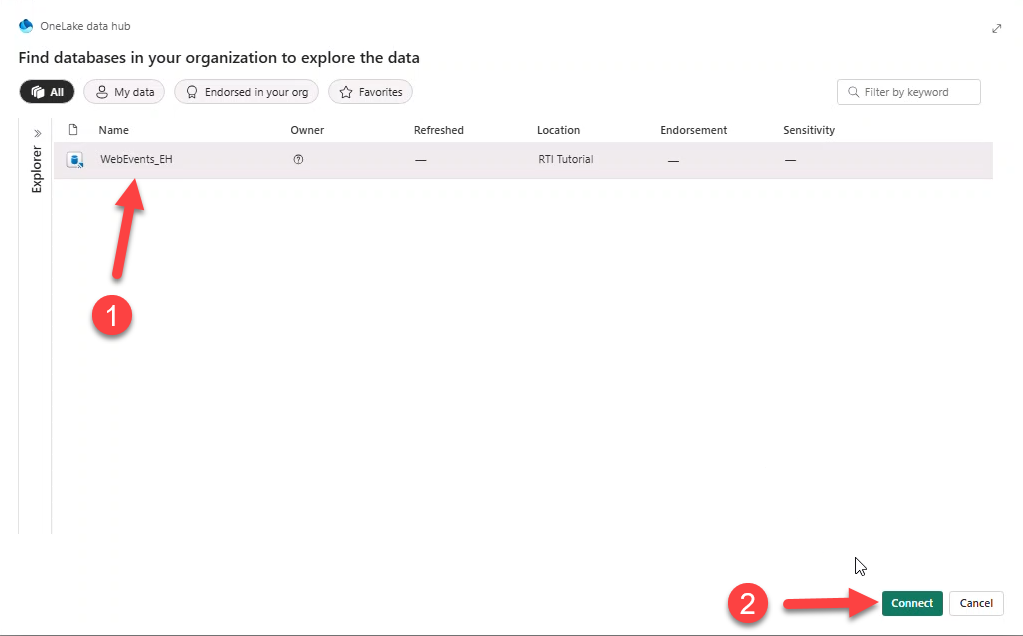This screenshot has width=1023, height=636.
Task: Sort by the Name column header
Action: pos(113,130)
